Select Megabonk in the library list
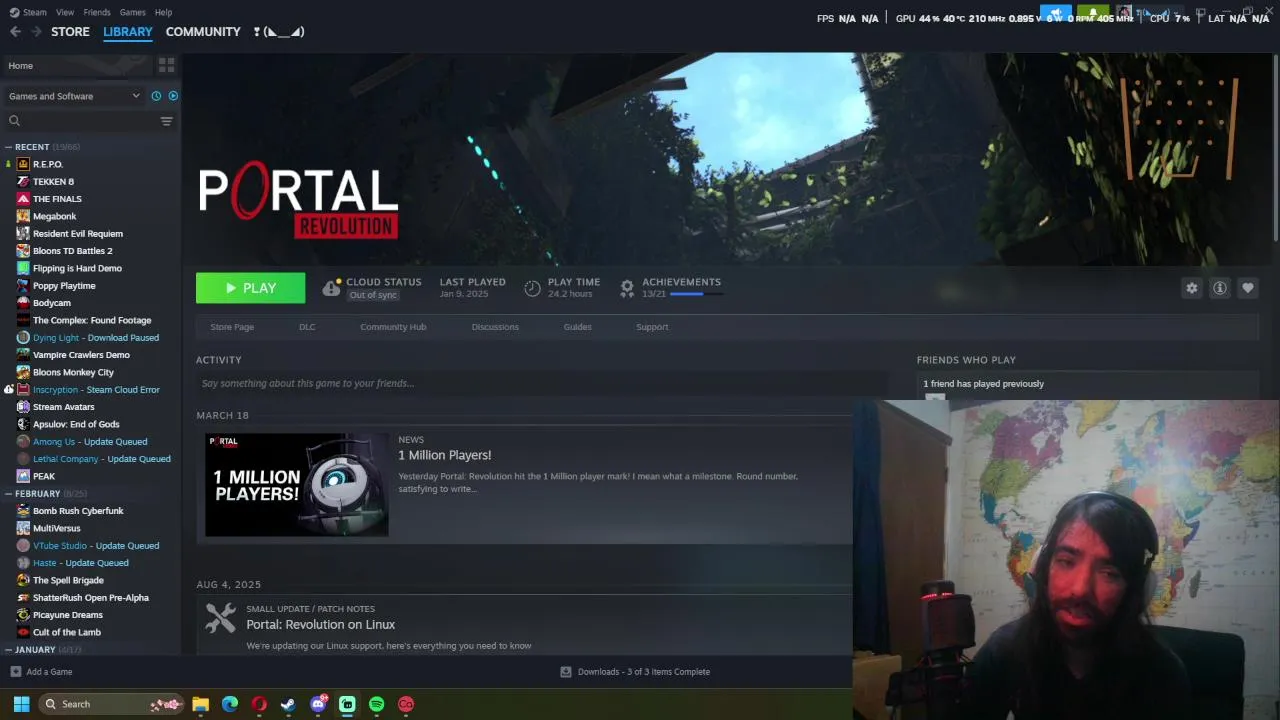This screenshot has height=720, width=1280. pos(54,216)
